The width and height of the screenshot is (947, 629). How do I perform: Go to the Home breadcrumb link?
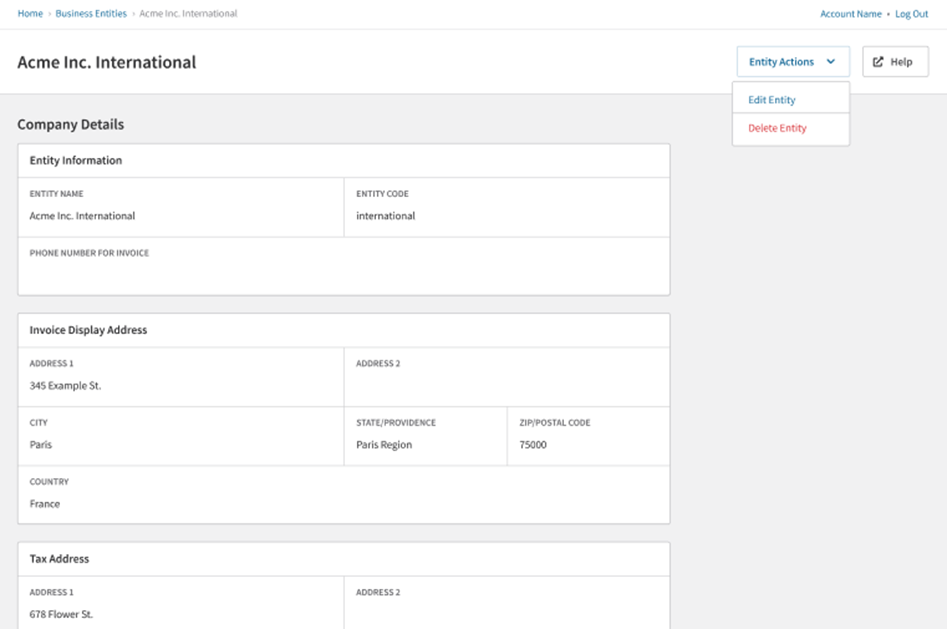tap(30, 13)
